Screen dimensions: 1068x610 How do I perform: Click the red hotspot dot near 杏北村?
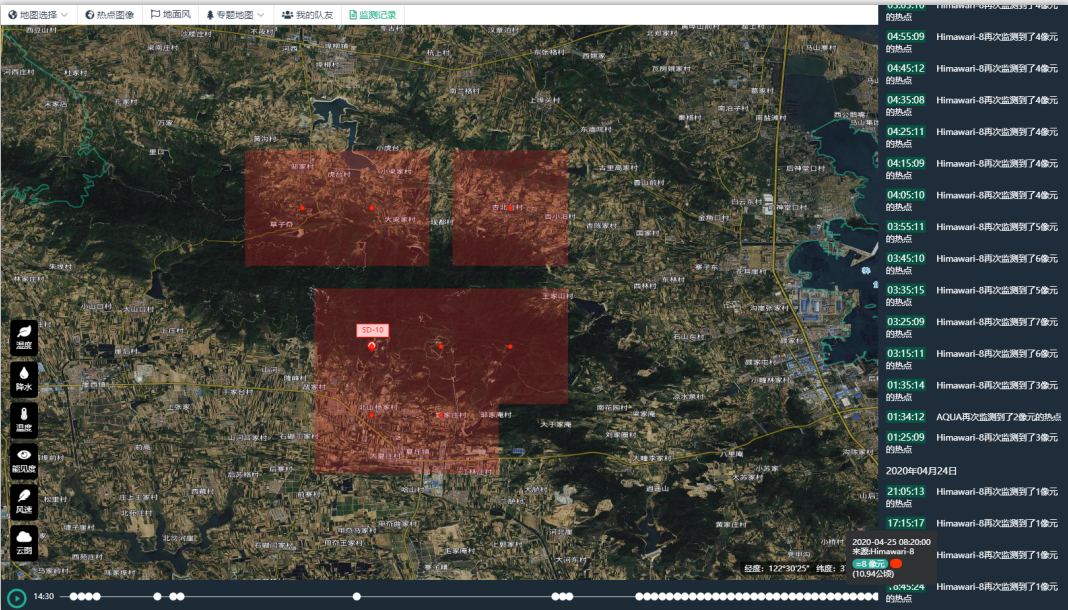(x=510, y=207)
